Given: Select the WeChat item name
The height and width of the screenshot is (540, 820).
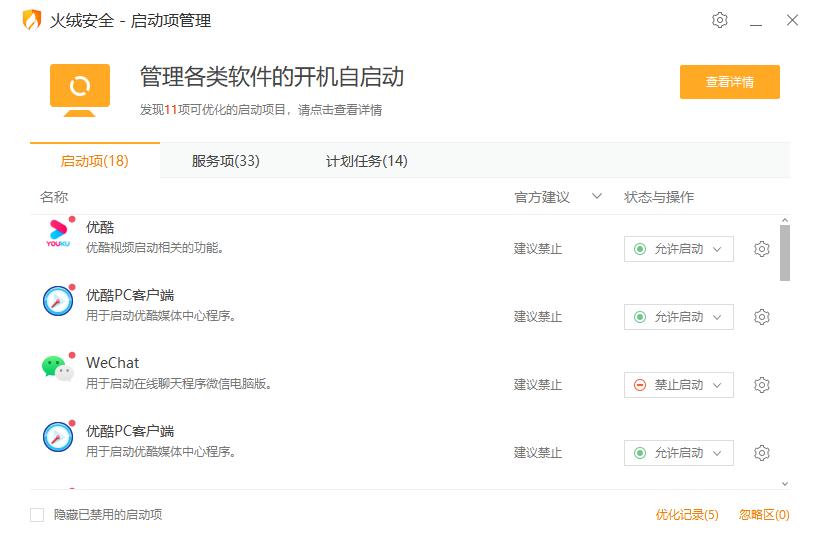Looking at the screenshot, I should (112, 363).
